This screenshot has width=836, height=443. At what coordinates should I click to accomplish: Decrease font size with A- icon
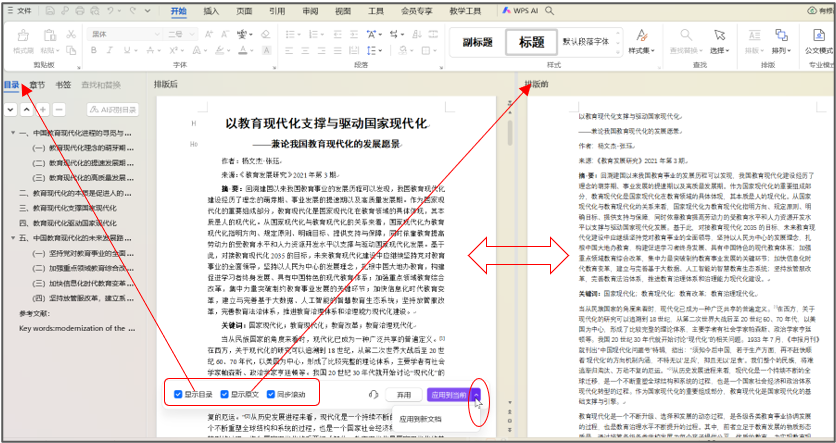(x=226, y=34)
